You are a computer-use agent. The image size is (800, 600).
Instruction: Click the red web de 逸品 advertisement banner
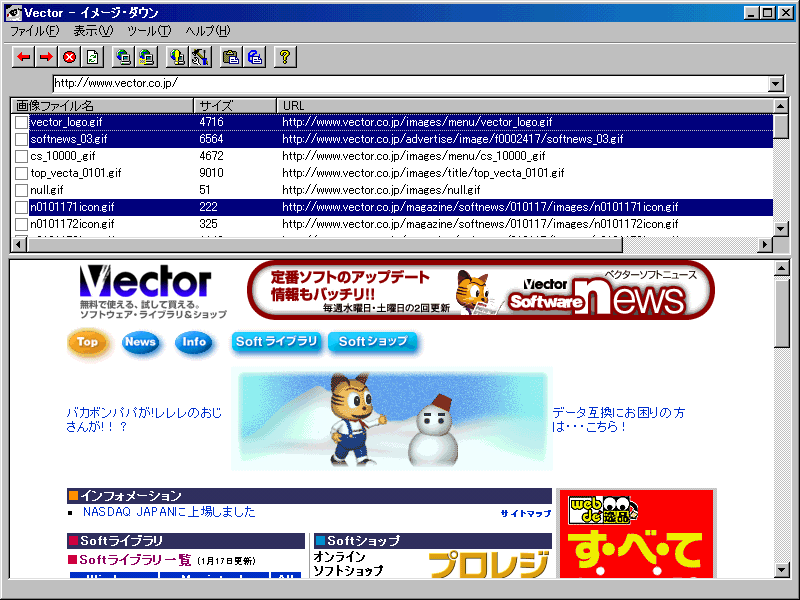tap(636, 534)
